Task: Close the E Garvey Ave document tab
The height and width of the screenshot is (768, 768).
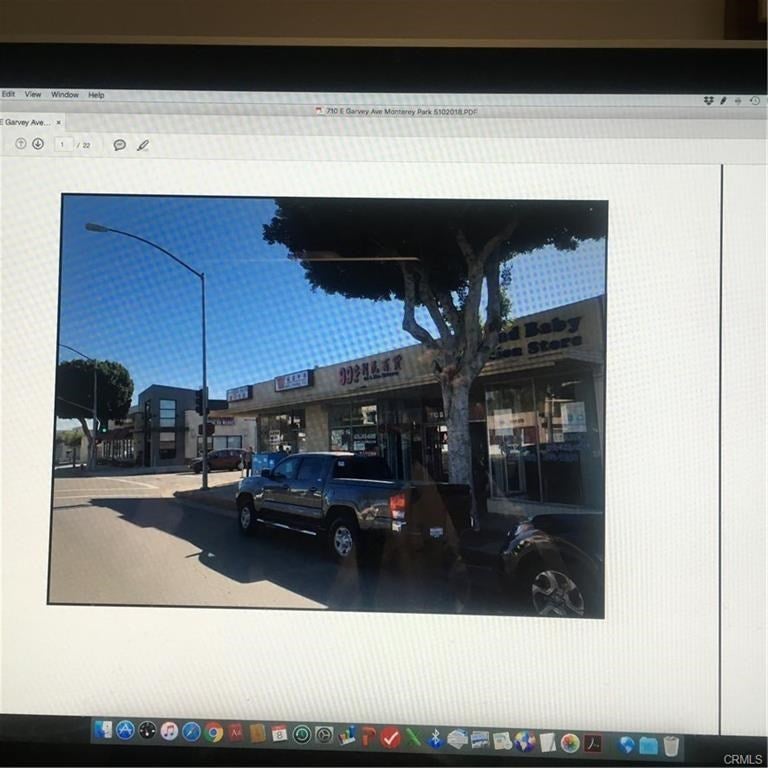Action: pyautogui.click(x=58, y=122)
